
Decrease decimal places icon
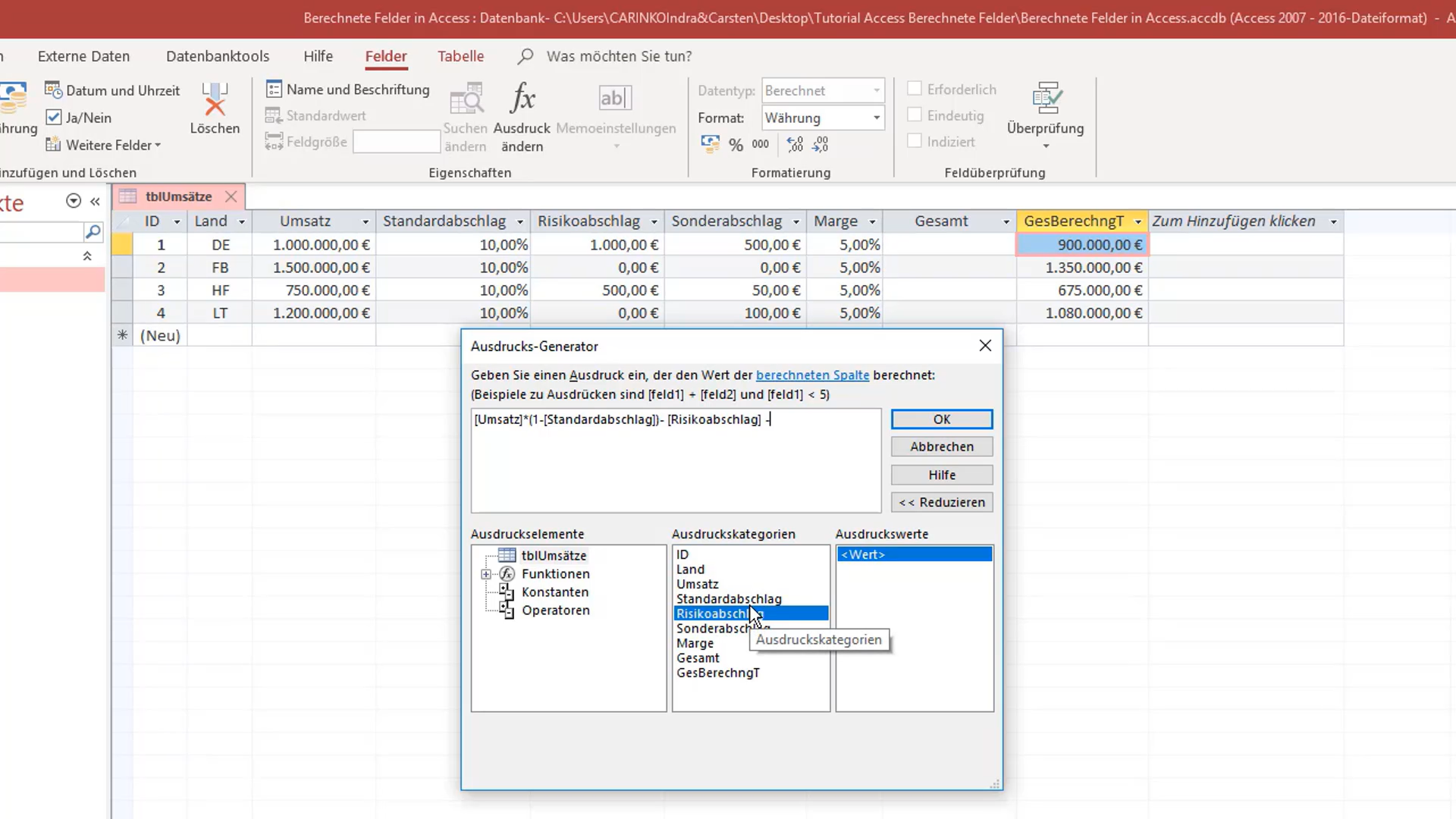pyautogui.click(x=821, y=144)
